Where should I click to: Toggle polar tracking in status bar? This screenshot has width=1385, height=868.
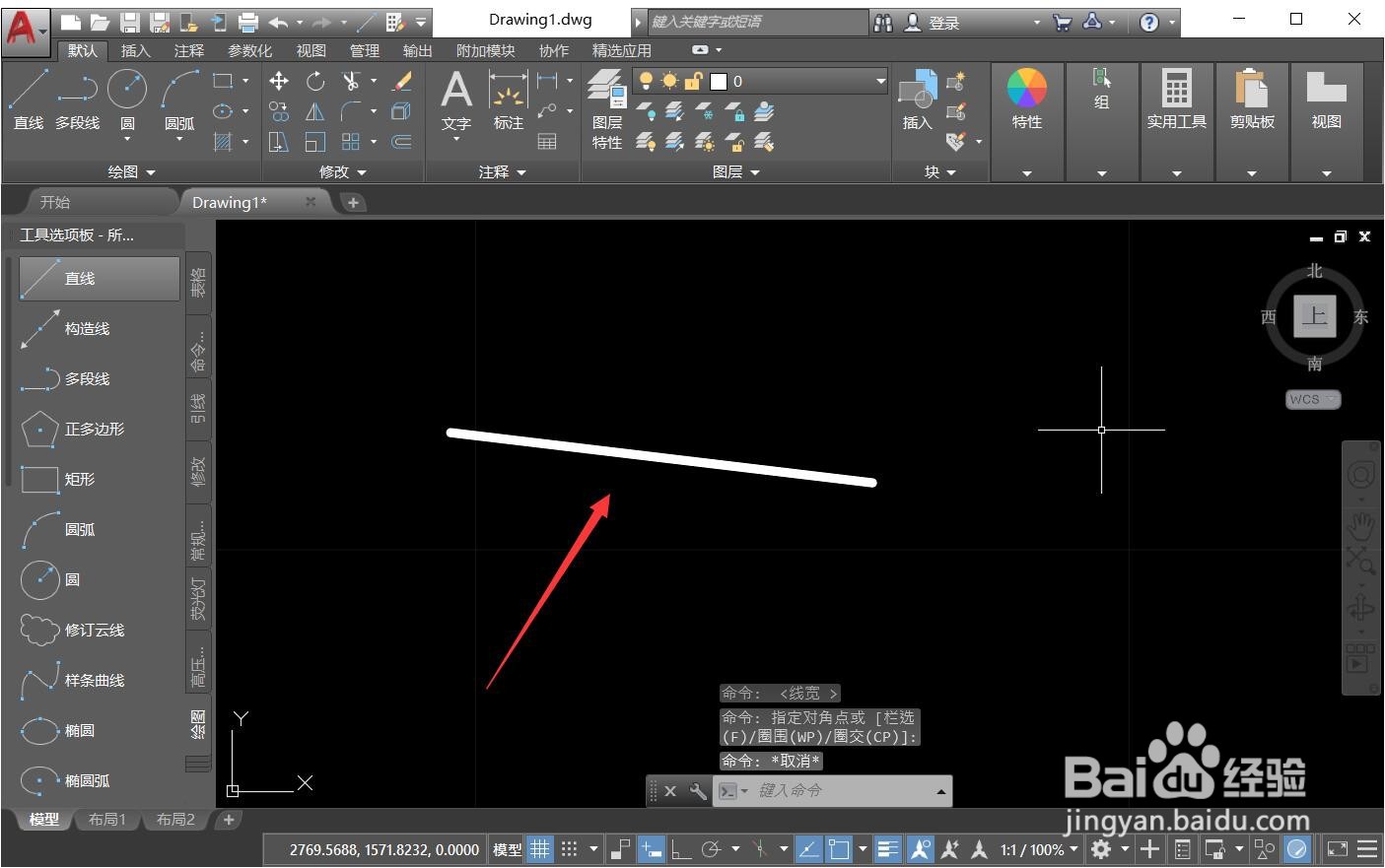pos(712,848)
